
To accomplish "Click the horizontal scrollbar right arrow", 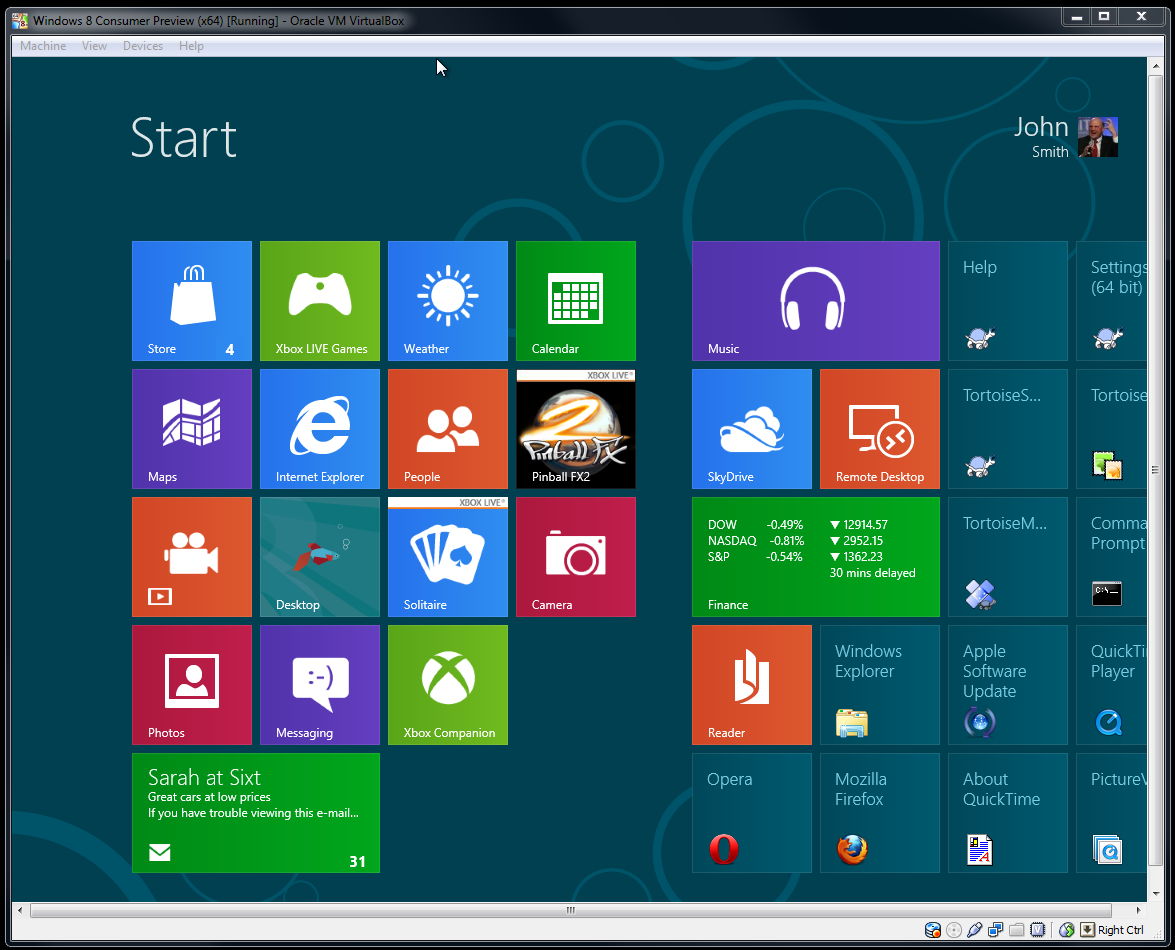I will 1138,910.
